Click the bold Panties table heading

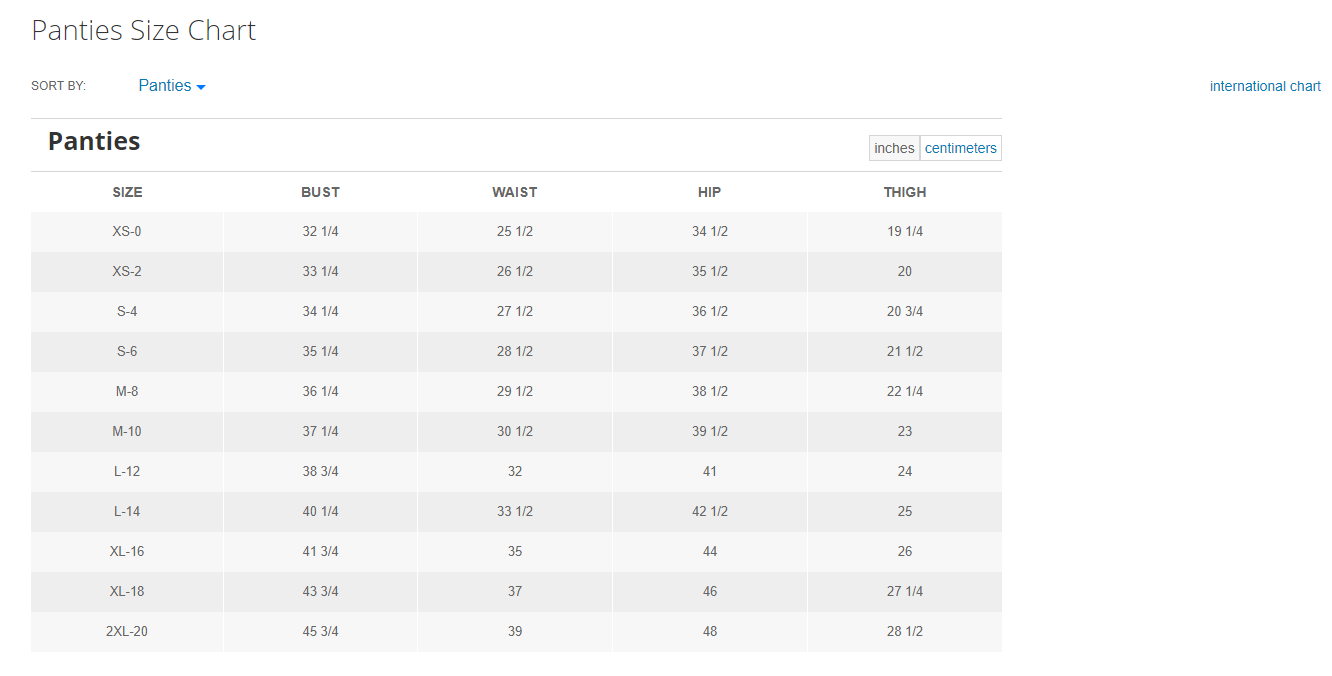[x=94, y=141]
